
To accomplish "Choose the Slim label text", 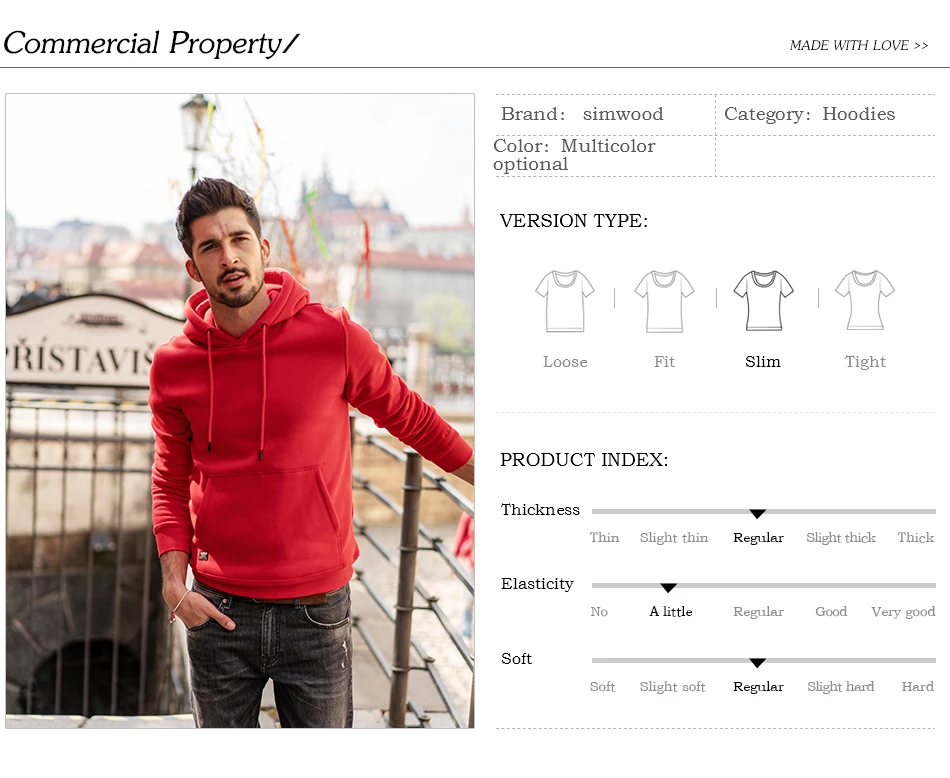I will point(763,362).
